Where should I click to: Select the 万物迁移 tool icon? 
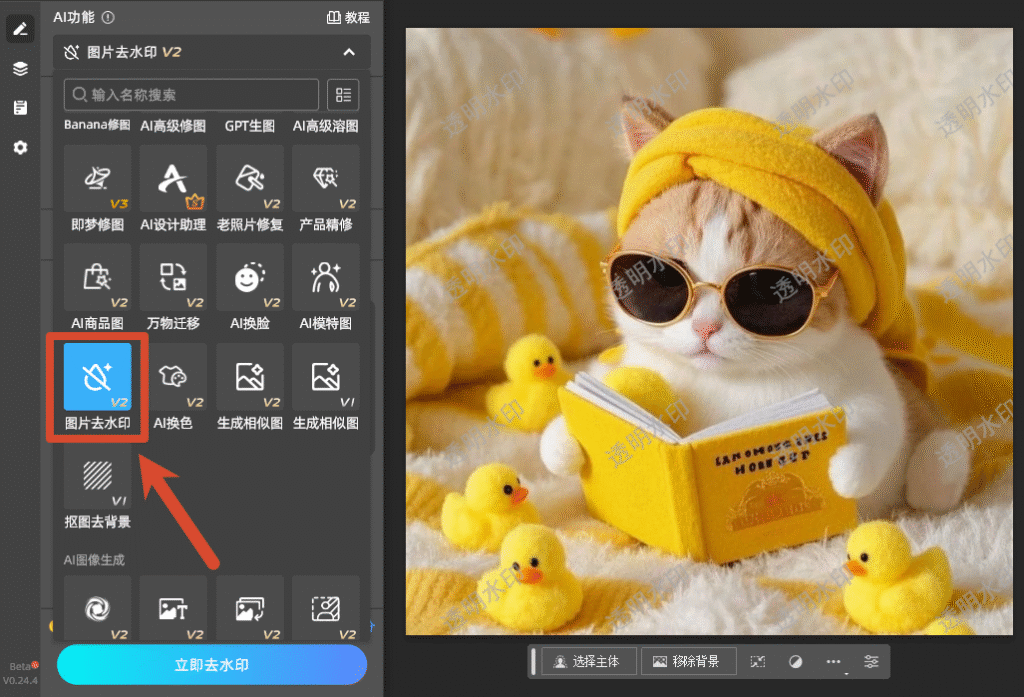pos(173,277)
